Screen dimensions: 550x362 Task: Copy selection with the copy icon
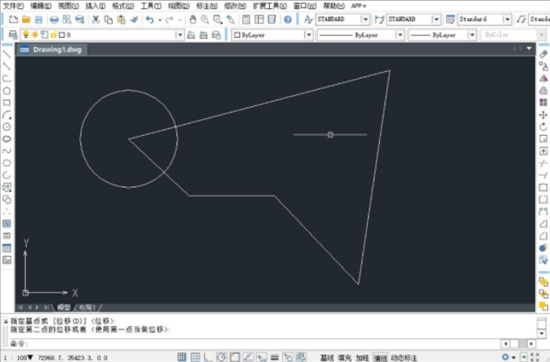pyautogui.click(x=108, y=19)
